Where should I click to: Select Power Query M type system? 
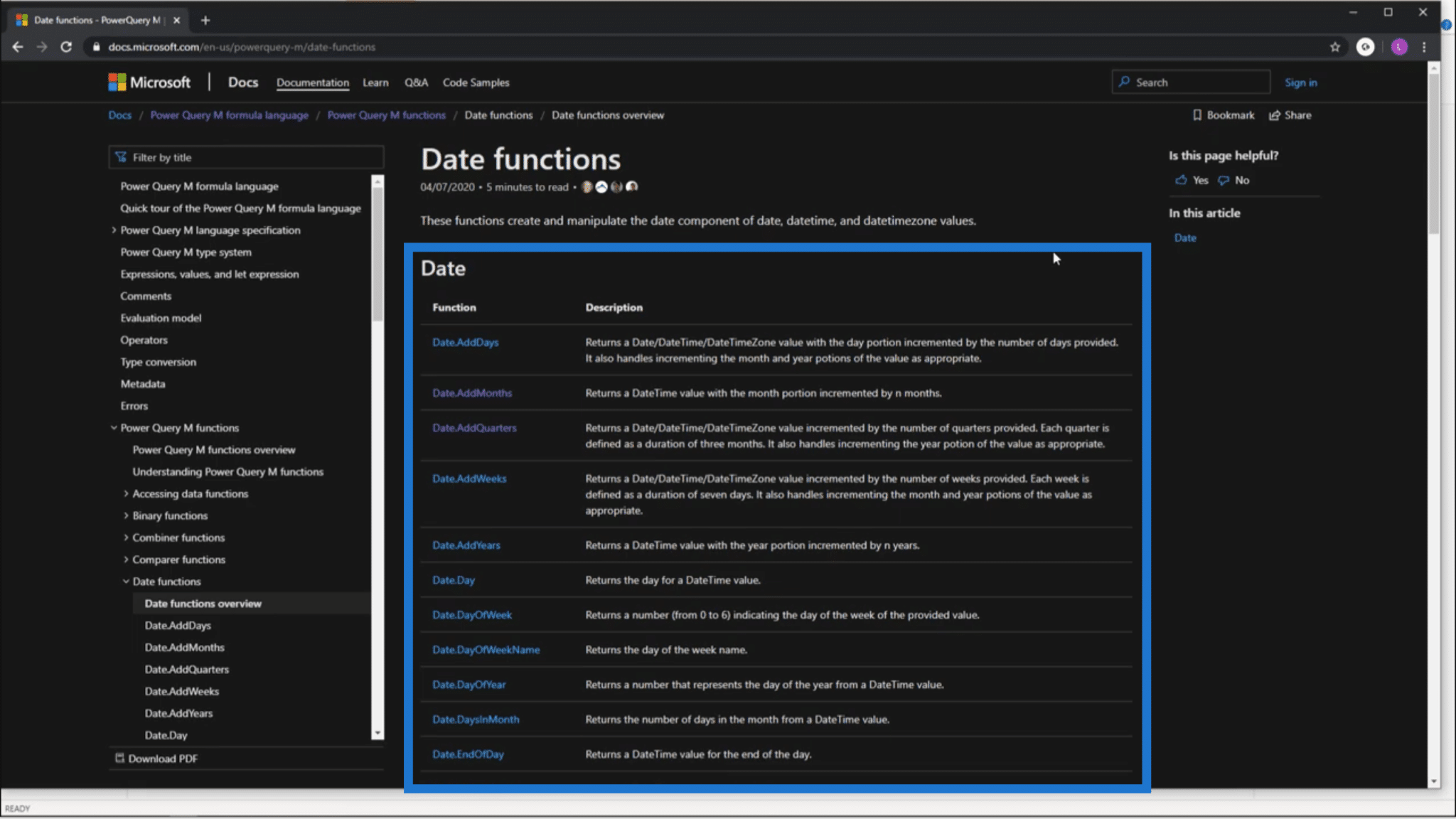(x=186, y=252)
